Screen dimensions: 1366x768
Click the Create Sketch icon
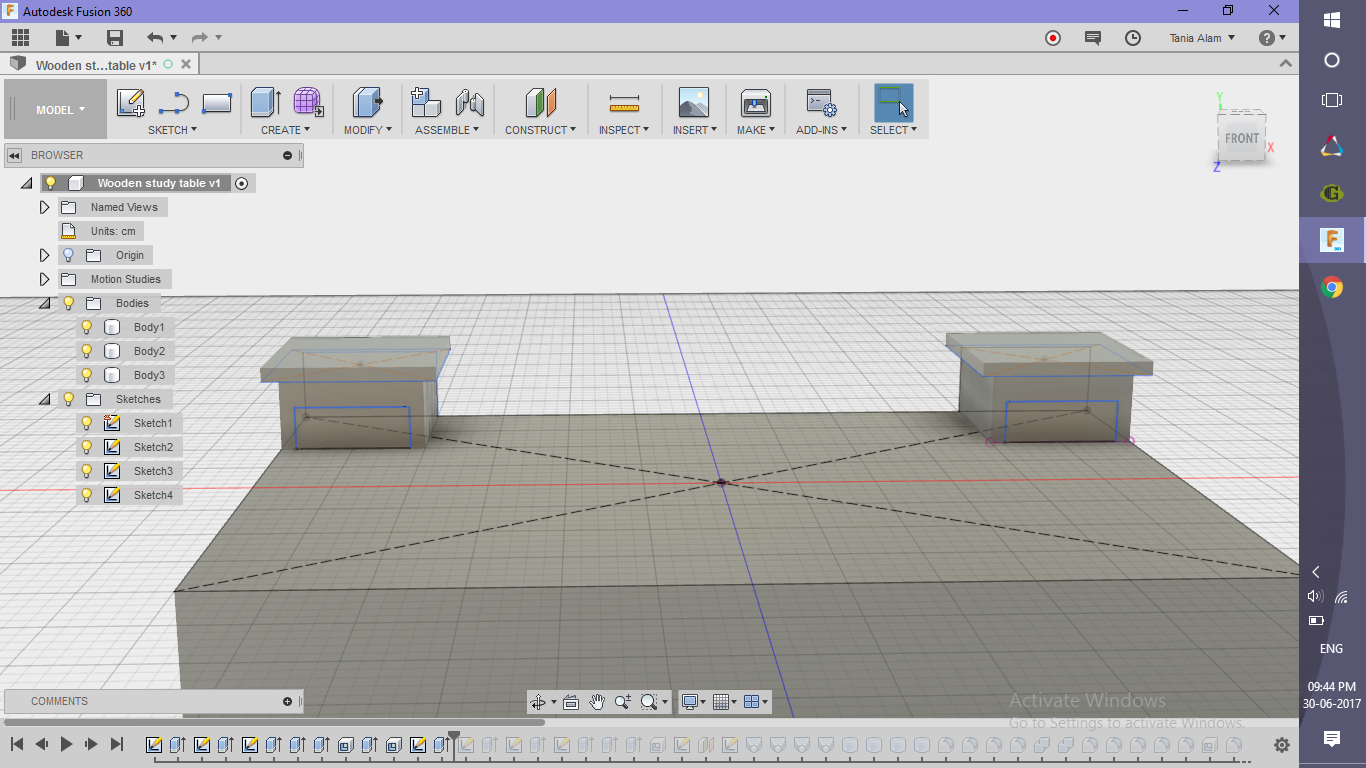[x=131, y=103]
